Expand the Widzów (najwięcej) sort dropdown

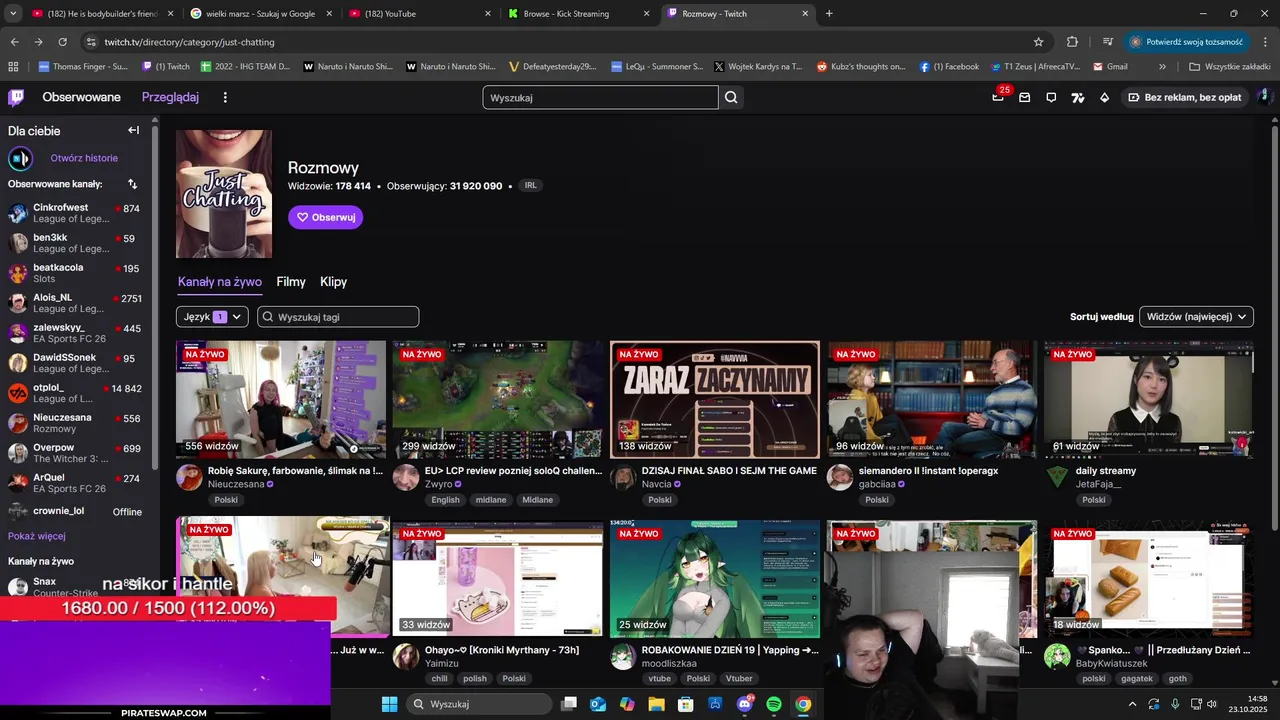pos(1196,317)
